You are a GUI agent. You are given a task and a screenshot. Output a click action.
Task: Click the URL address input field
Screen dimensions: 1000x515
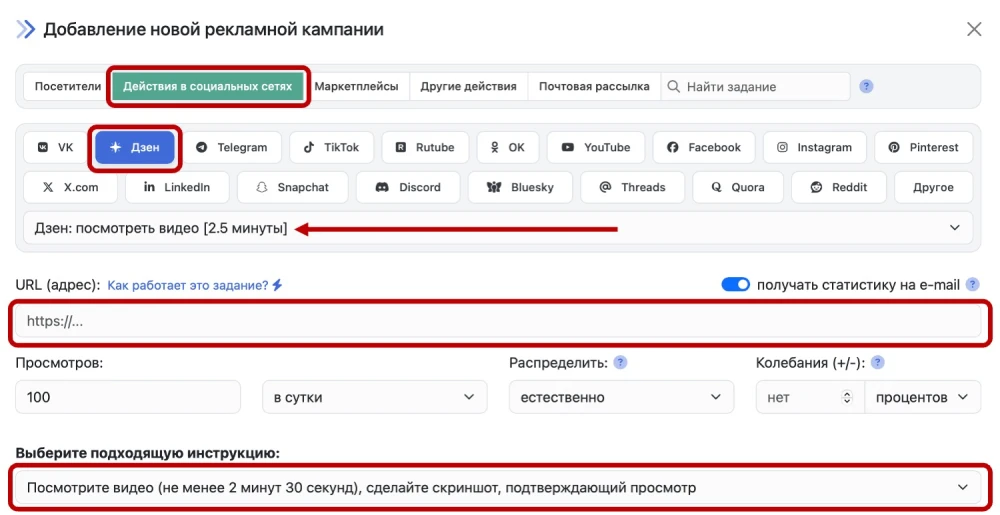pos(500,322)
